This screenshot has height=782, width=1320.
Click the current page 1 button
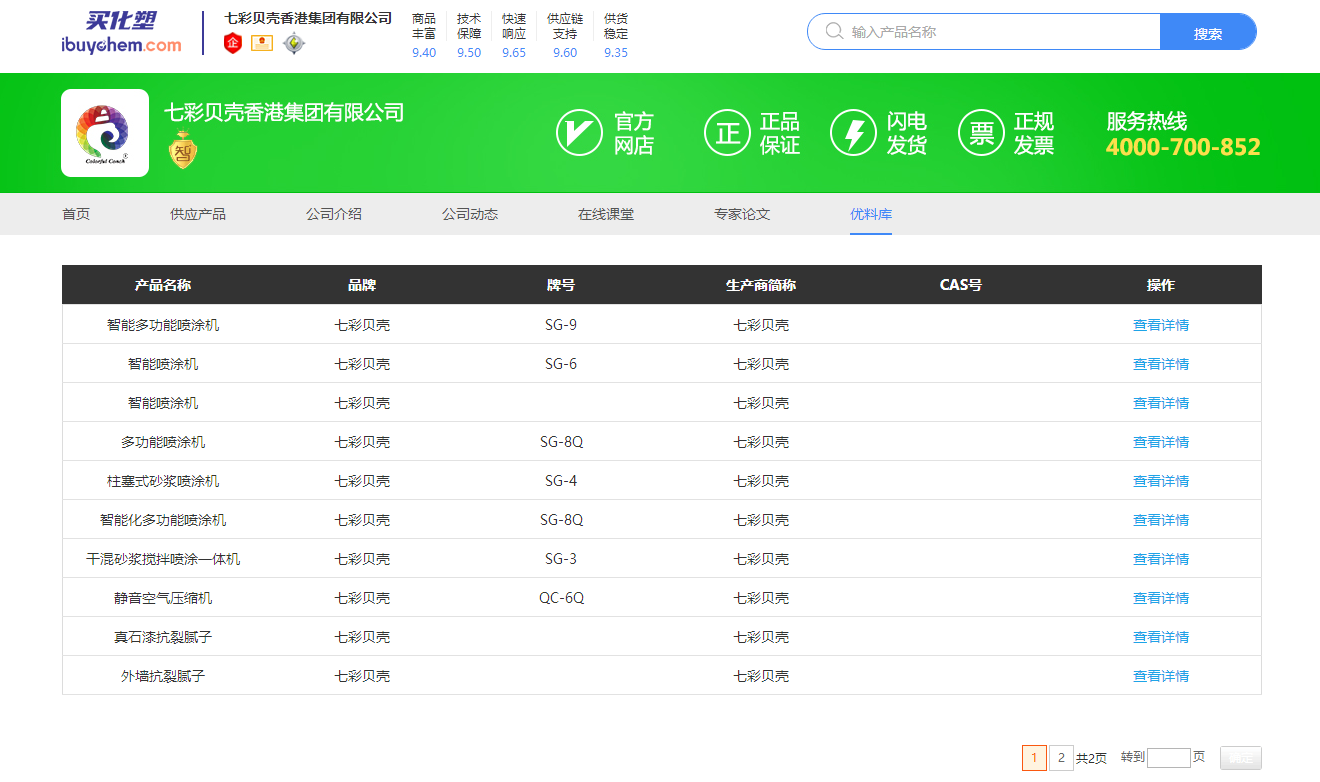[x=1034, y=758]
